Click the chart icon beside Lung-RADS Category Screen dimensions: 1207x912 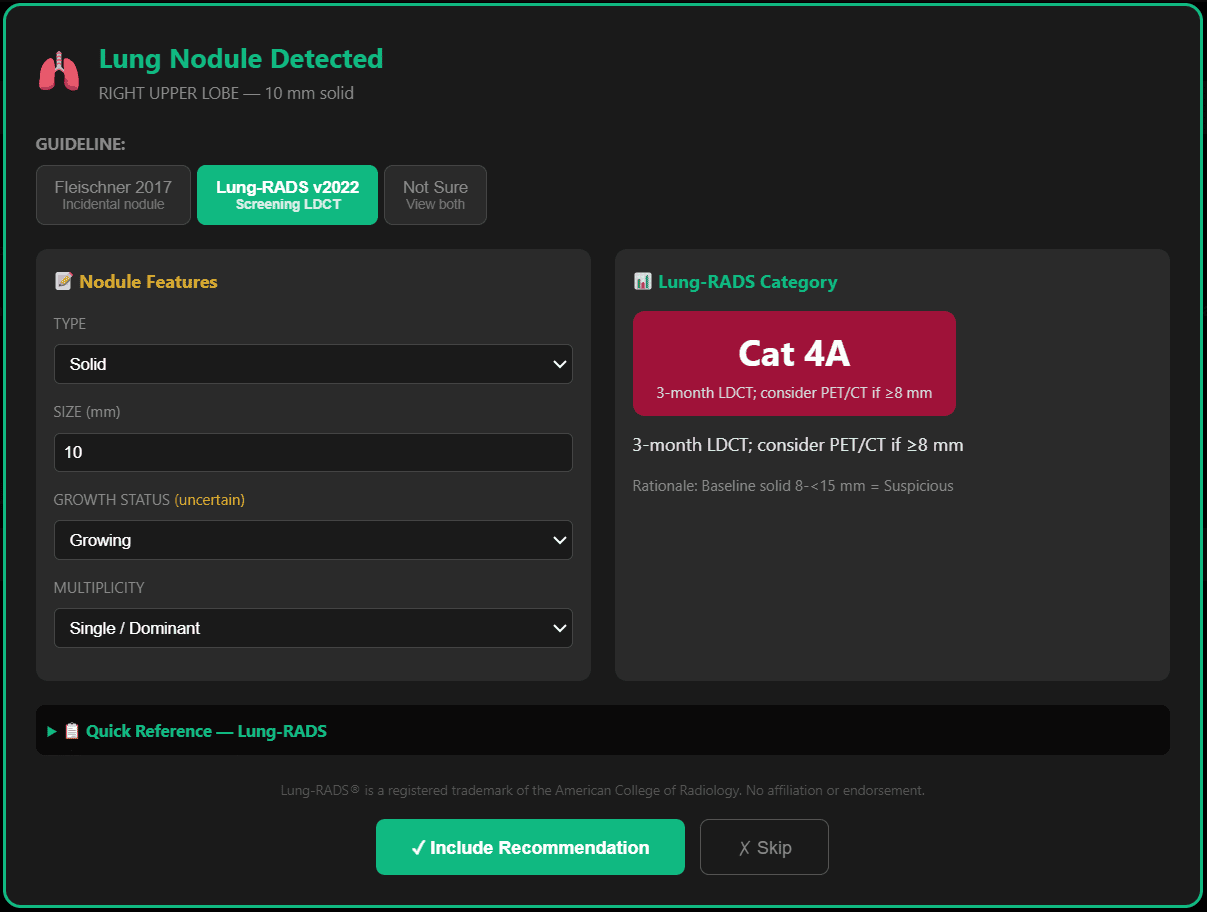(x=642, y=282)
